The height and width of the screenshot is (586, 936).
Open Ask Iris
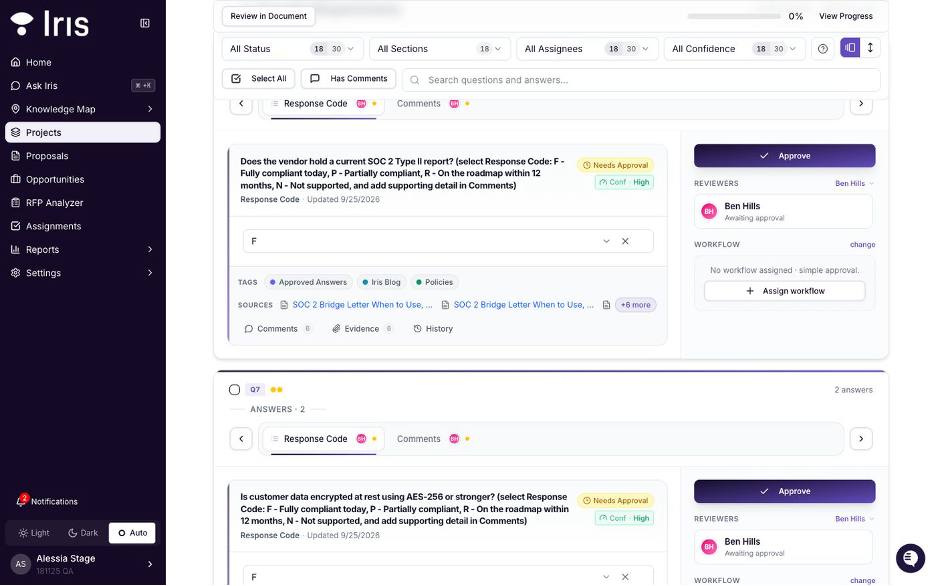point(82,85)
